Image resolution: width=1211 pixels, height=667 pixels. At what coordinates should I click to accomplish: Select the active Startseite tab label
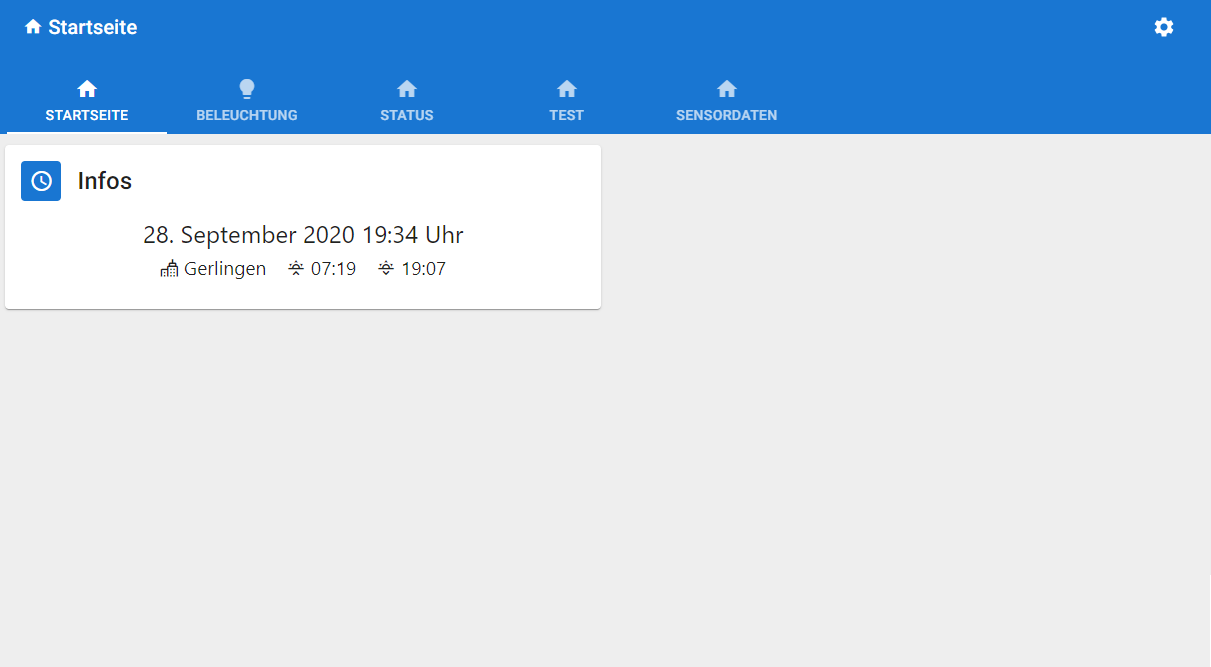pyautogui.click(x=87, y=115)
